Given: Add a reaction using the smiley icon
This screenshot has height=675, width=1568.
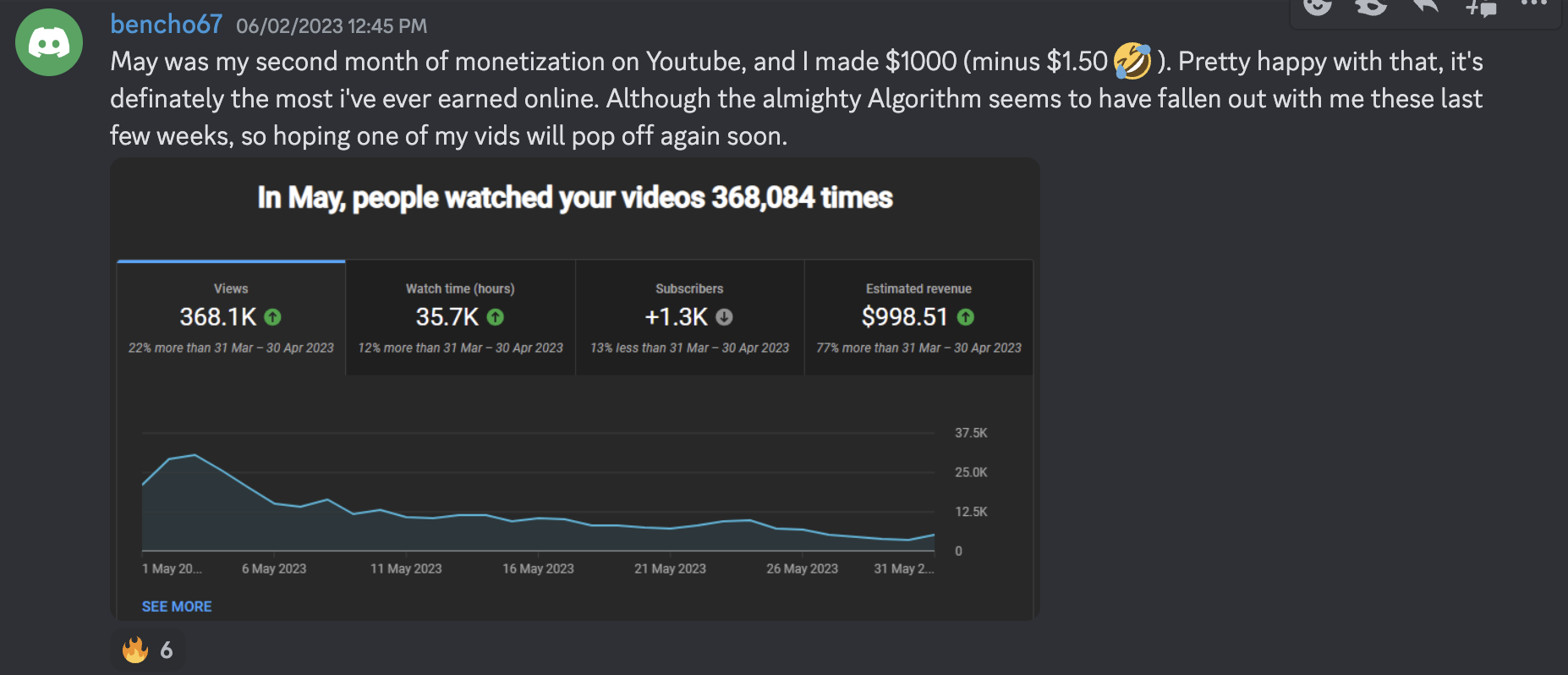Looking at the screenshot, I should (1318, 7).
